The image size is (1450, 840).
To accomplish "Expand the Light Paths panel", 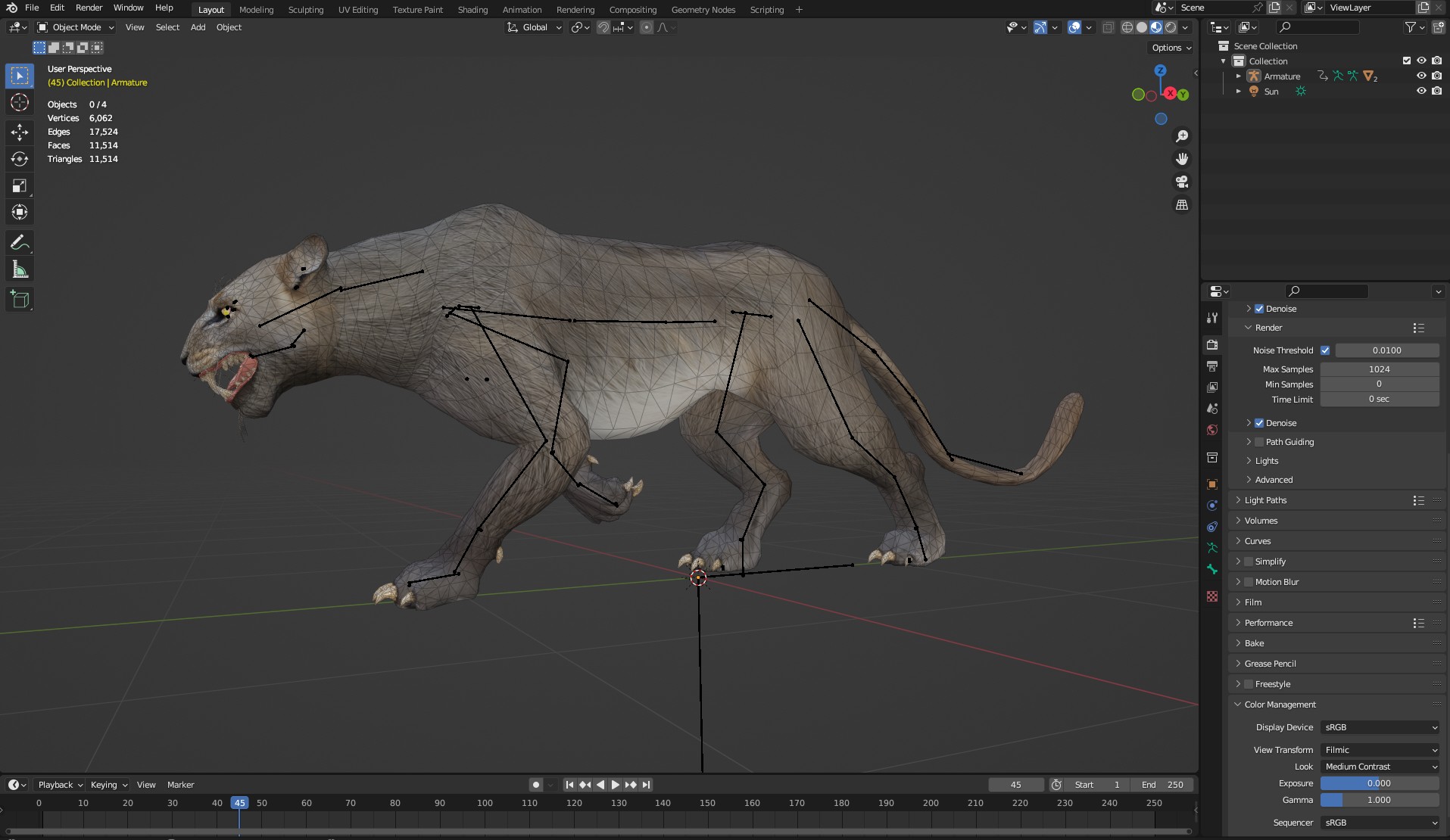I will (1265, 500).
